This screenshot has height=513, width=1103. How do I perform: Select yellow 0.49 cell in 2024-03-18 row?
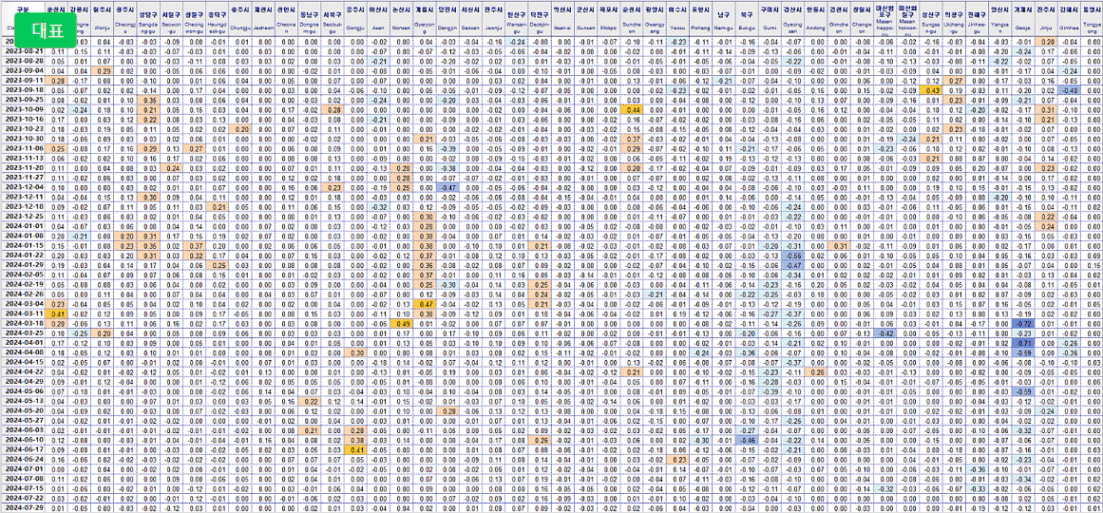click(x=401, y=324)
